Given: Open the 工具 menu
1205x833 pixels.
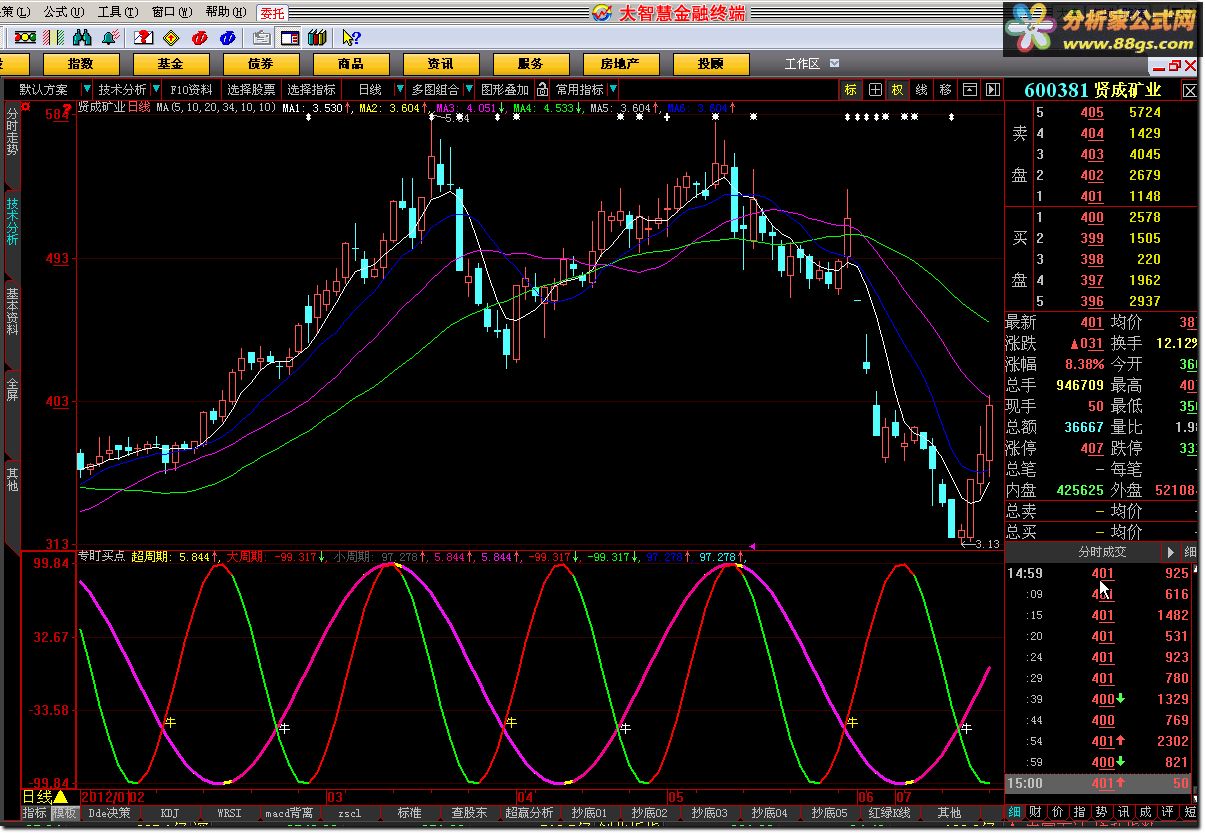Looking at the screenshot, I should pyautogui.click(x=116, y=12).
